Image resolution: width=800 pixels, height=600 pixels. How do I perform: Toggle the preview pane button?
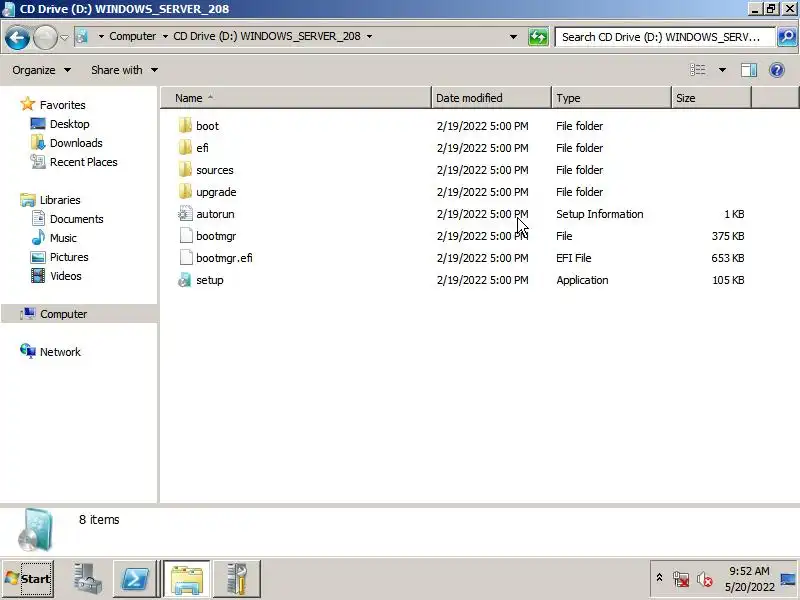click(x=749, y=70)
